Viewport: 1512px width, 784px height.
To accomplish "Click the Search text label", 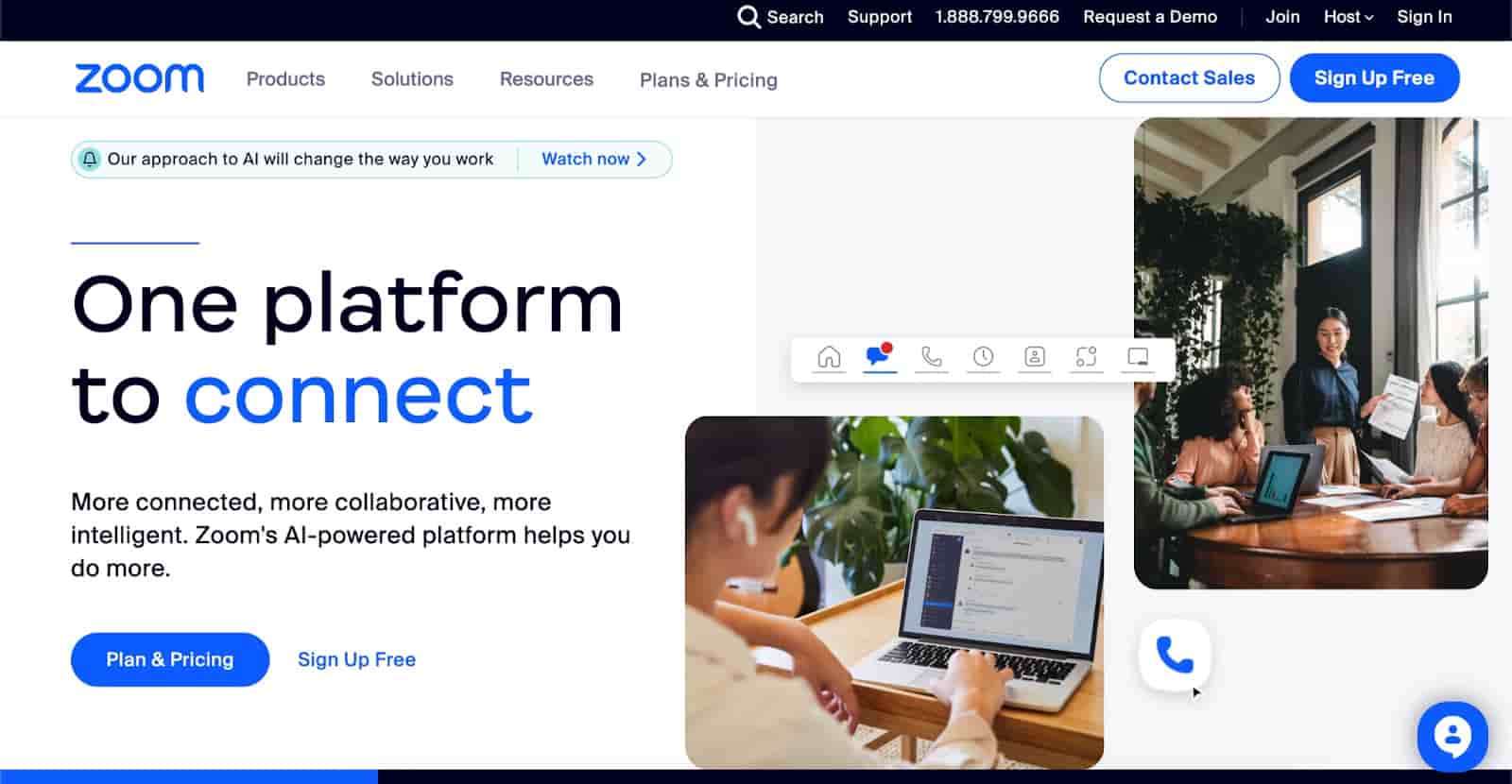I will 795,17.
